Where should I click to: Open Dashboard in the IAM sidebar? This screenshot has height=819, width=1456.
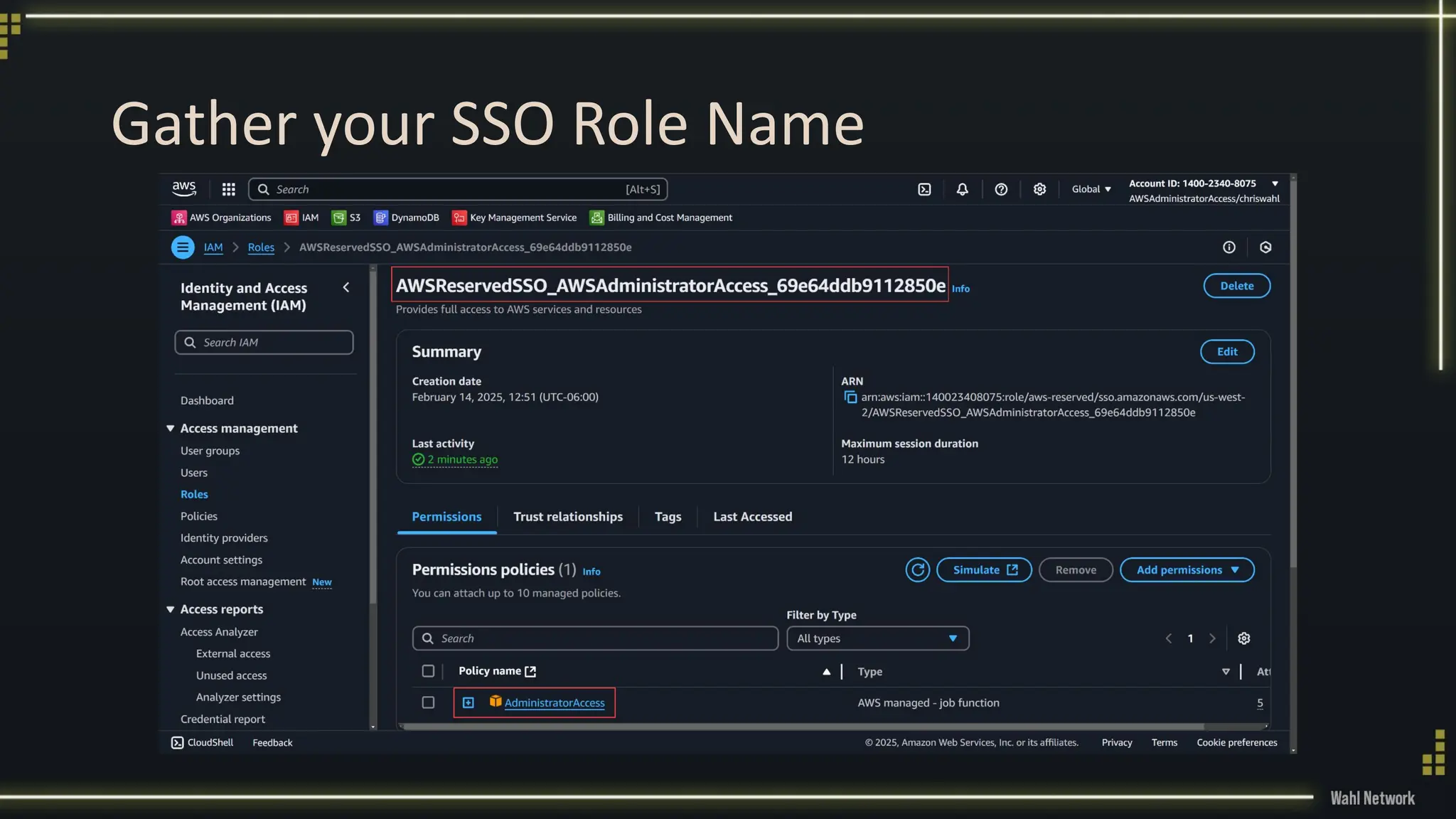(x=207, y=400)
